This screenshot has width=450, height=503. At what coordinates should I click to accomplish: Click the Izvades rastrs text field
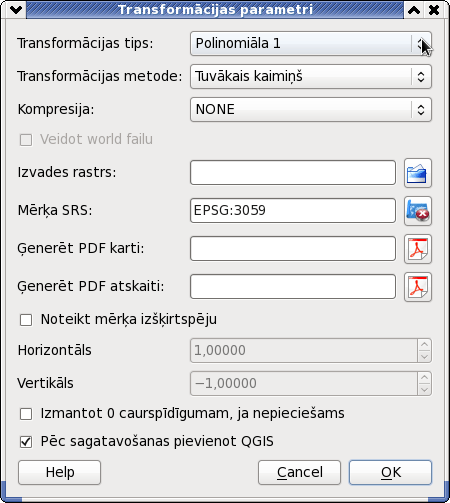click(x=293, y=173)
